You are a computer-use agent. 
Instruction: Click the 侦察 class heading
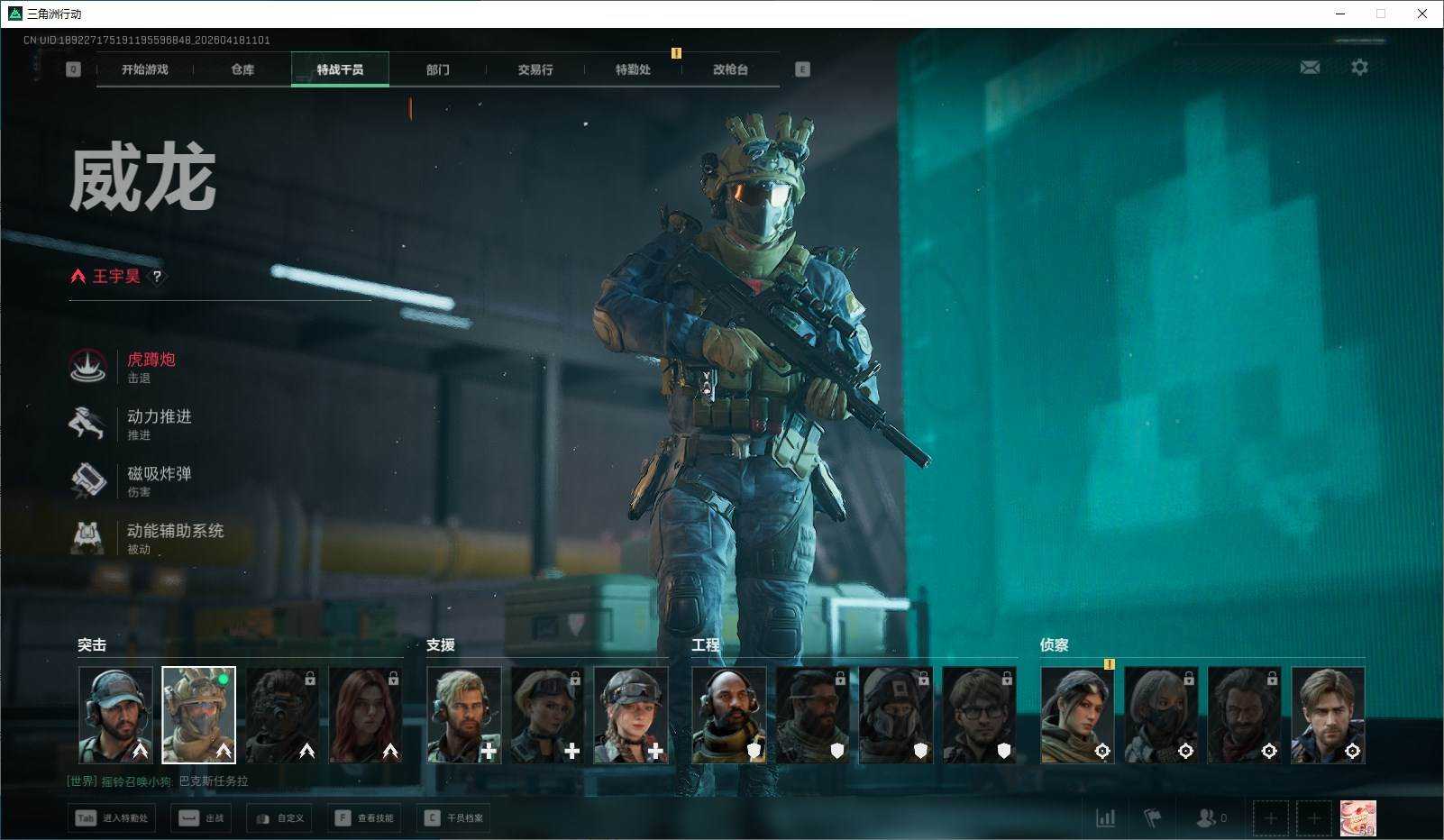[x=1055, y=645]
